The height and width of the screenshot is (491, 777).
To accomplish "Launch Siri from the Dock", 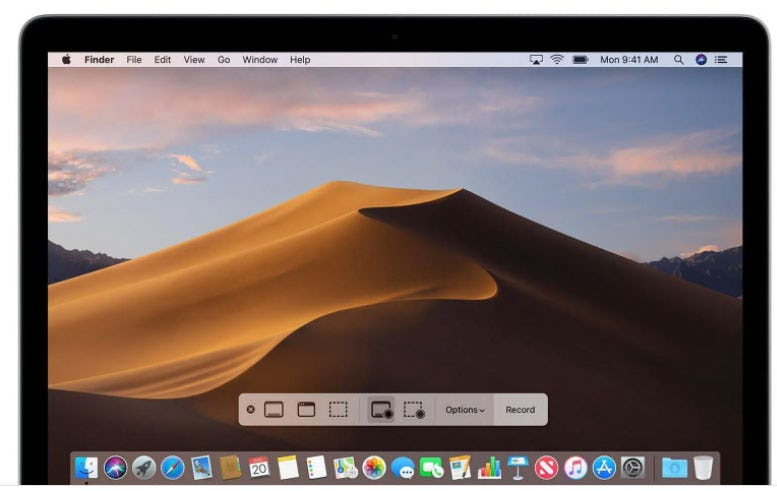I will click(115, 468).
